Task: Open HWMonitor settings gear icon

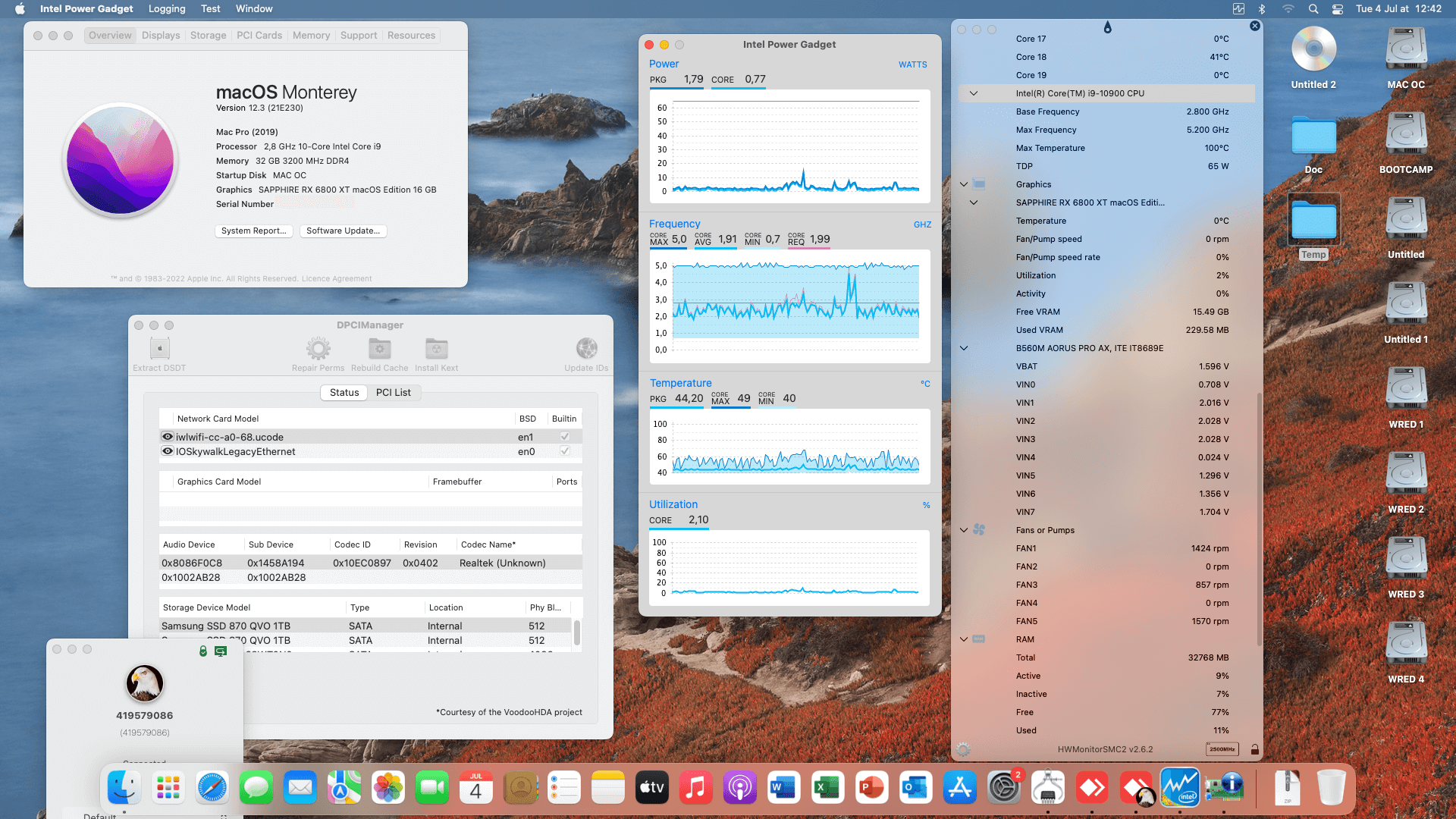Action: click(963, 749)
